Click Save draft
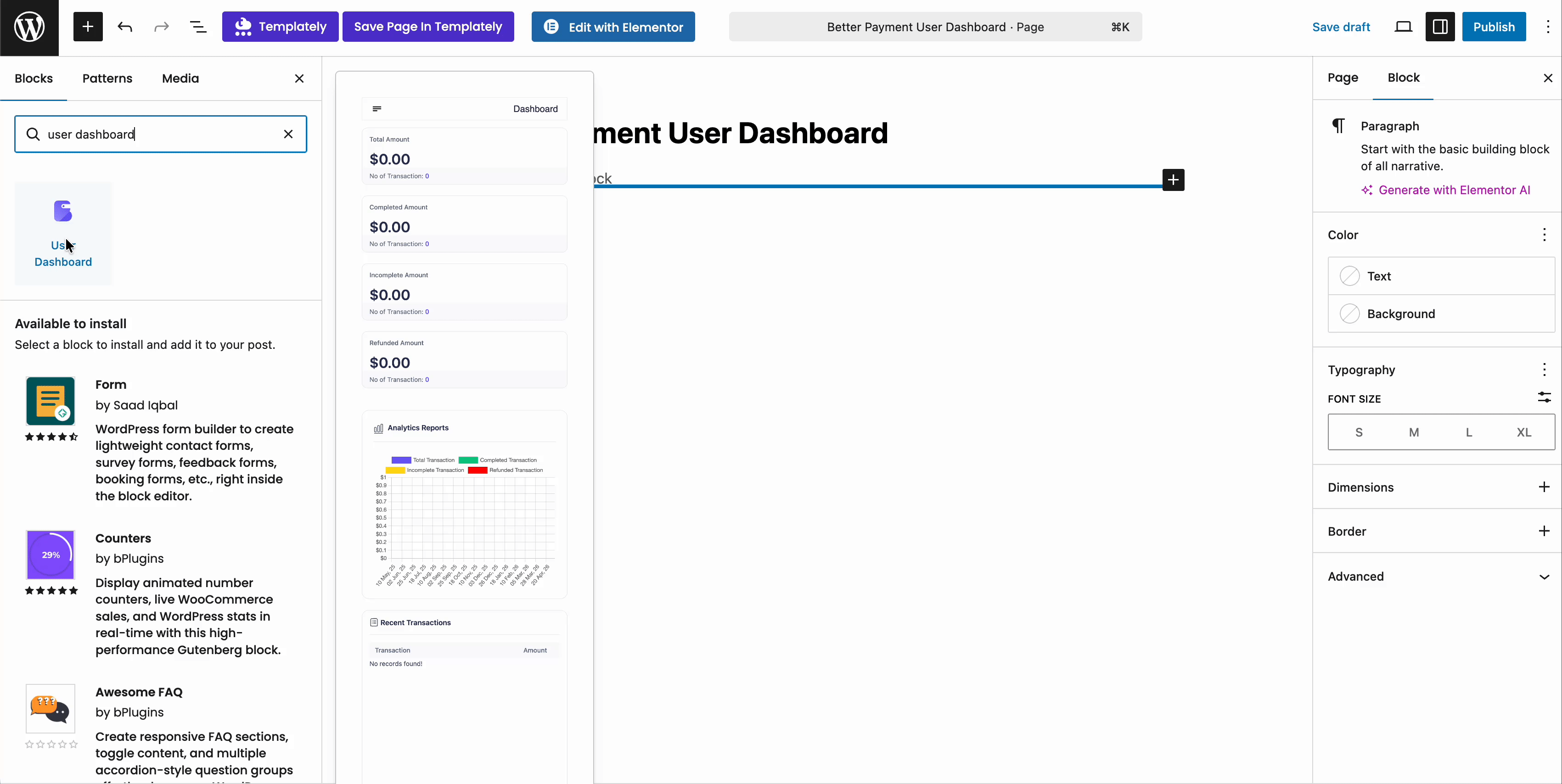1562x784 pixels. 1341,27
